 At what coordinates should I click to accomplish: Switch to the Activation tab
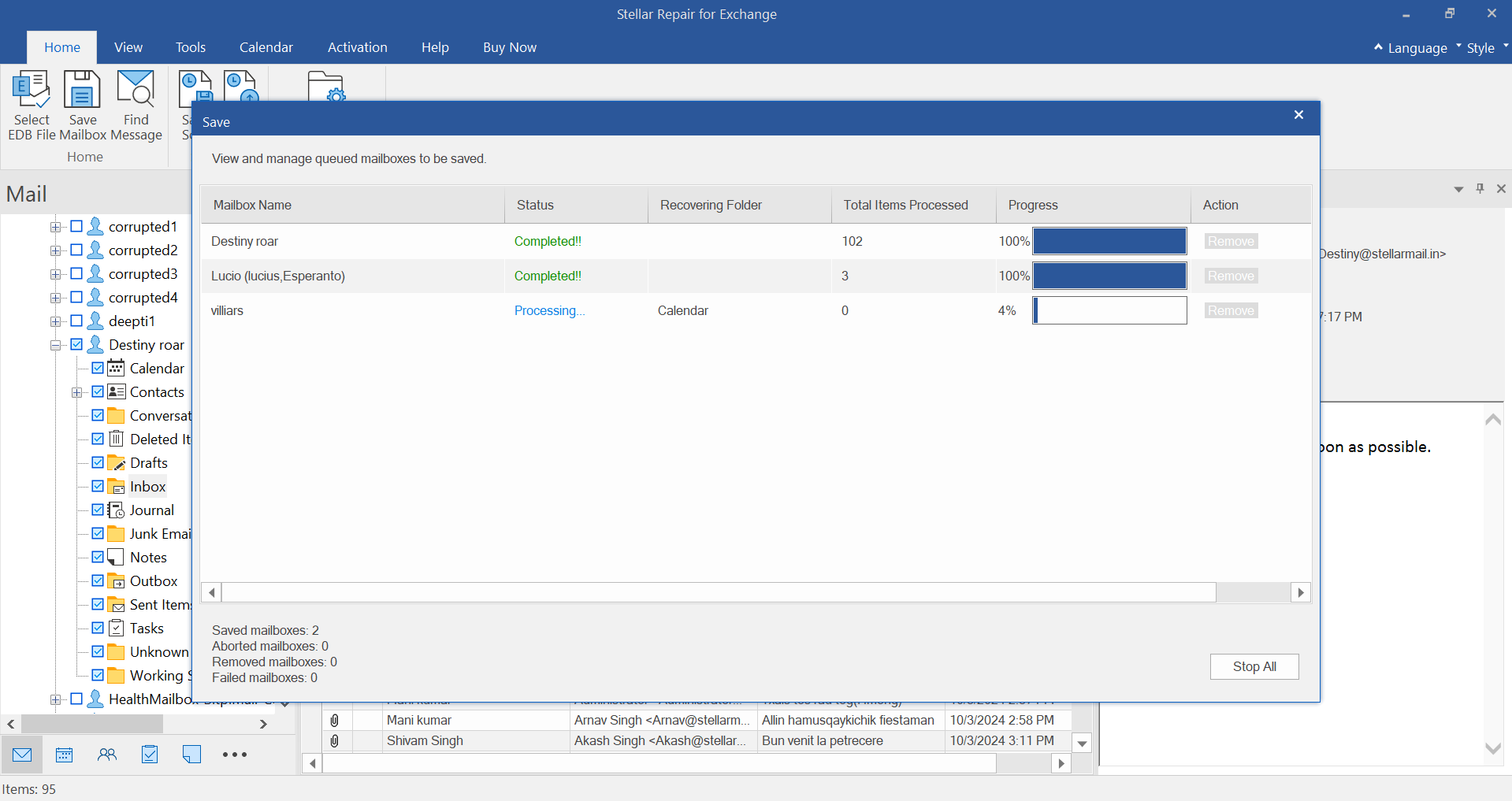tap(357, 47)
